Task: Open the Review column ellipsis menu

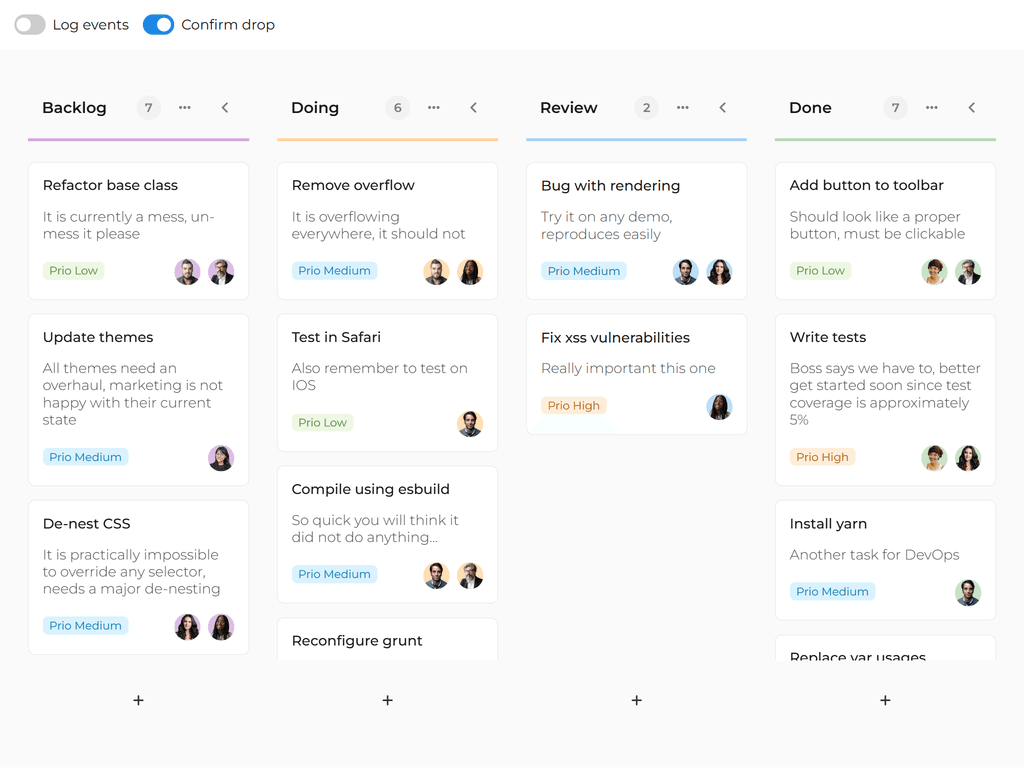Action: pos(683,108)
